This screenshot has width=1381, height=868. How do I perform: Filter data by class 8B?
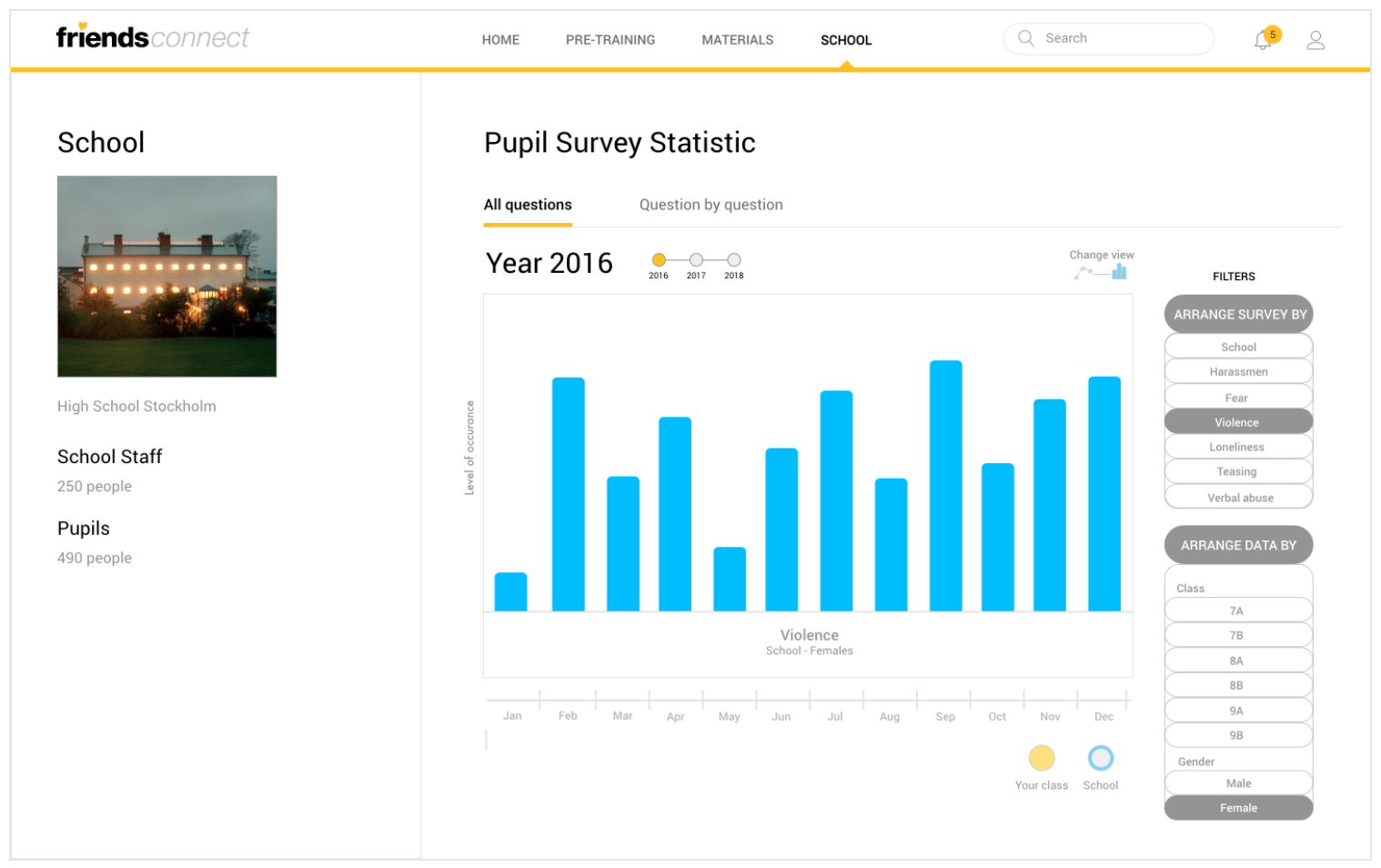1239,685
